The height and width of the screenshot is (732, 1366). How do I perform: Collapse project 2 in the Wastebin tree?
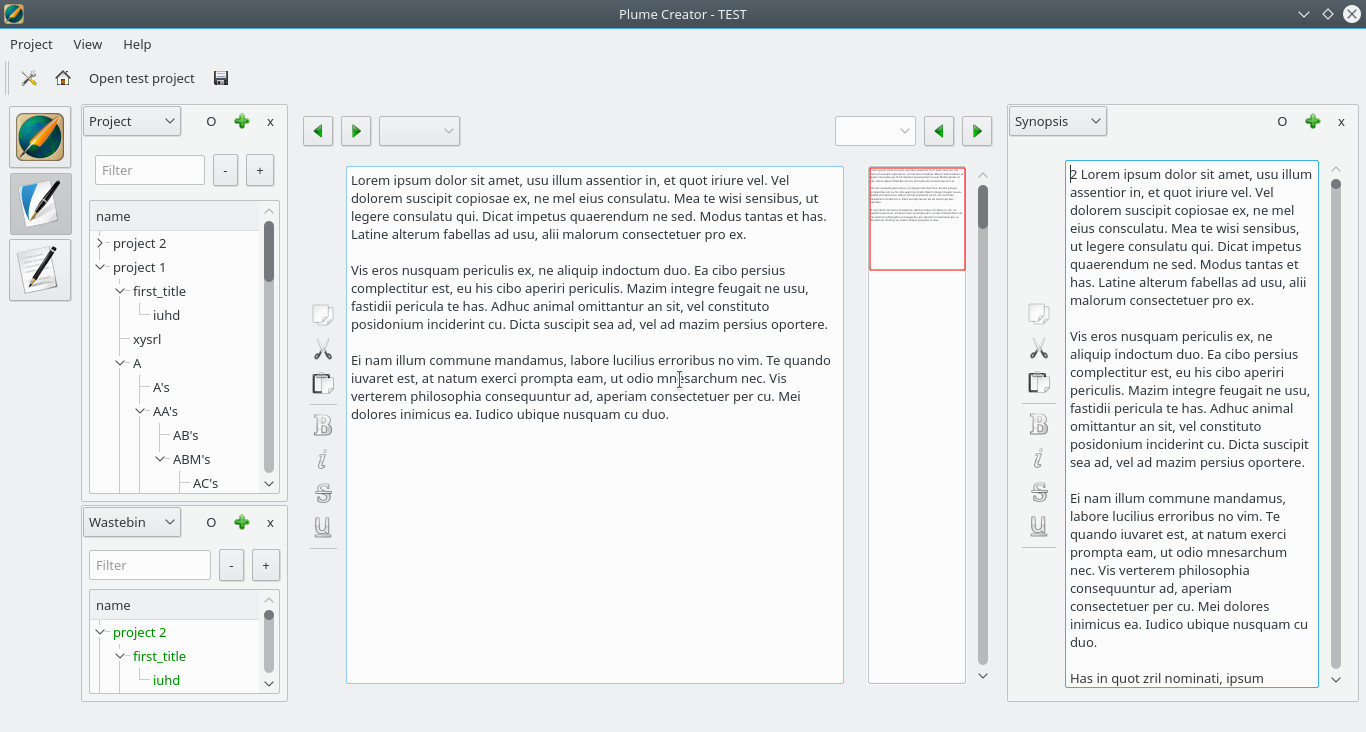coord(100,632)
